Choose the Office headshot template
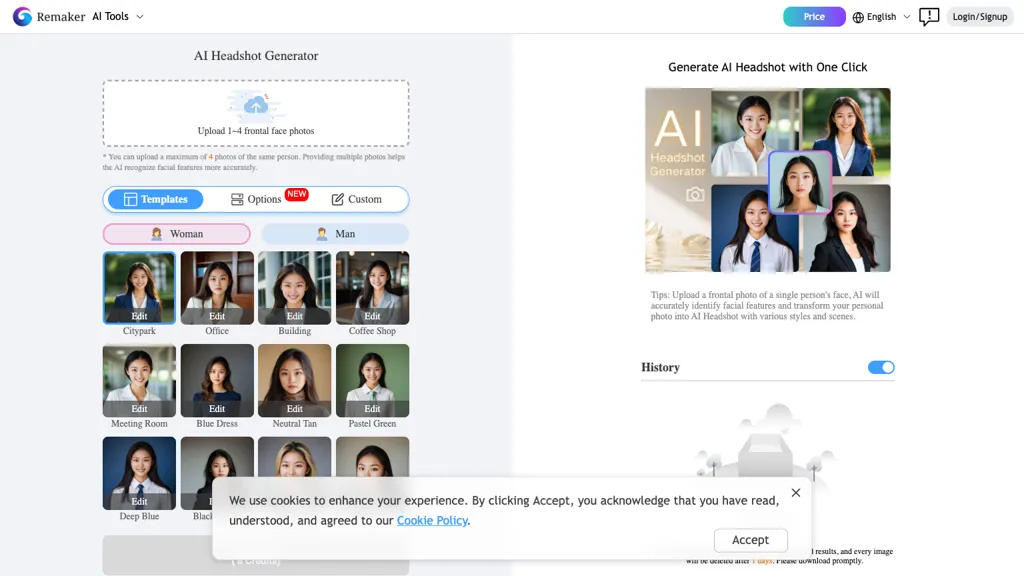This screenshot has width=1024, height=576. point(217,287)
